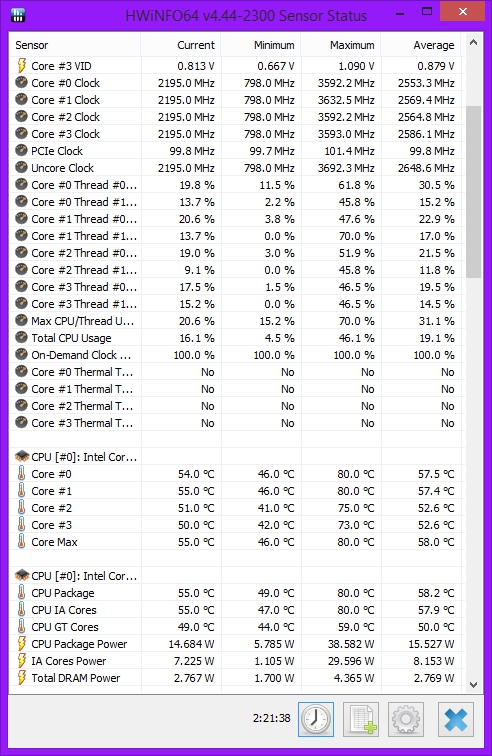Click the clock reset timer icon

tap(316, 719)
